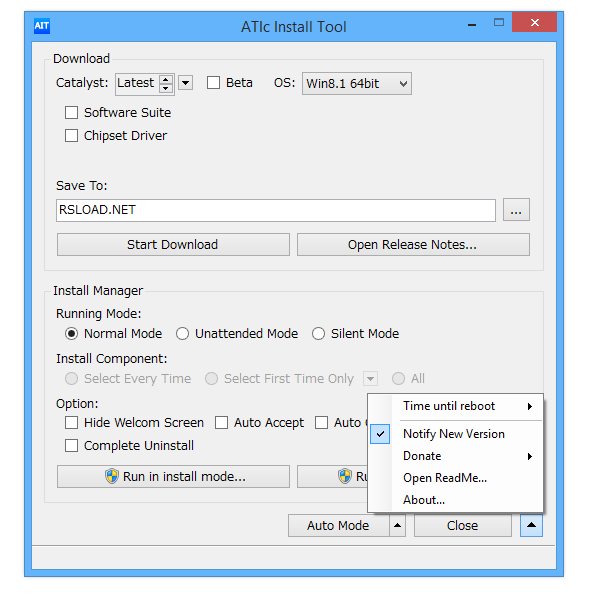Increase Catalyst version with up spinner arrow
Viewport: 605px width, 603px height.
[166, 79]
